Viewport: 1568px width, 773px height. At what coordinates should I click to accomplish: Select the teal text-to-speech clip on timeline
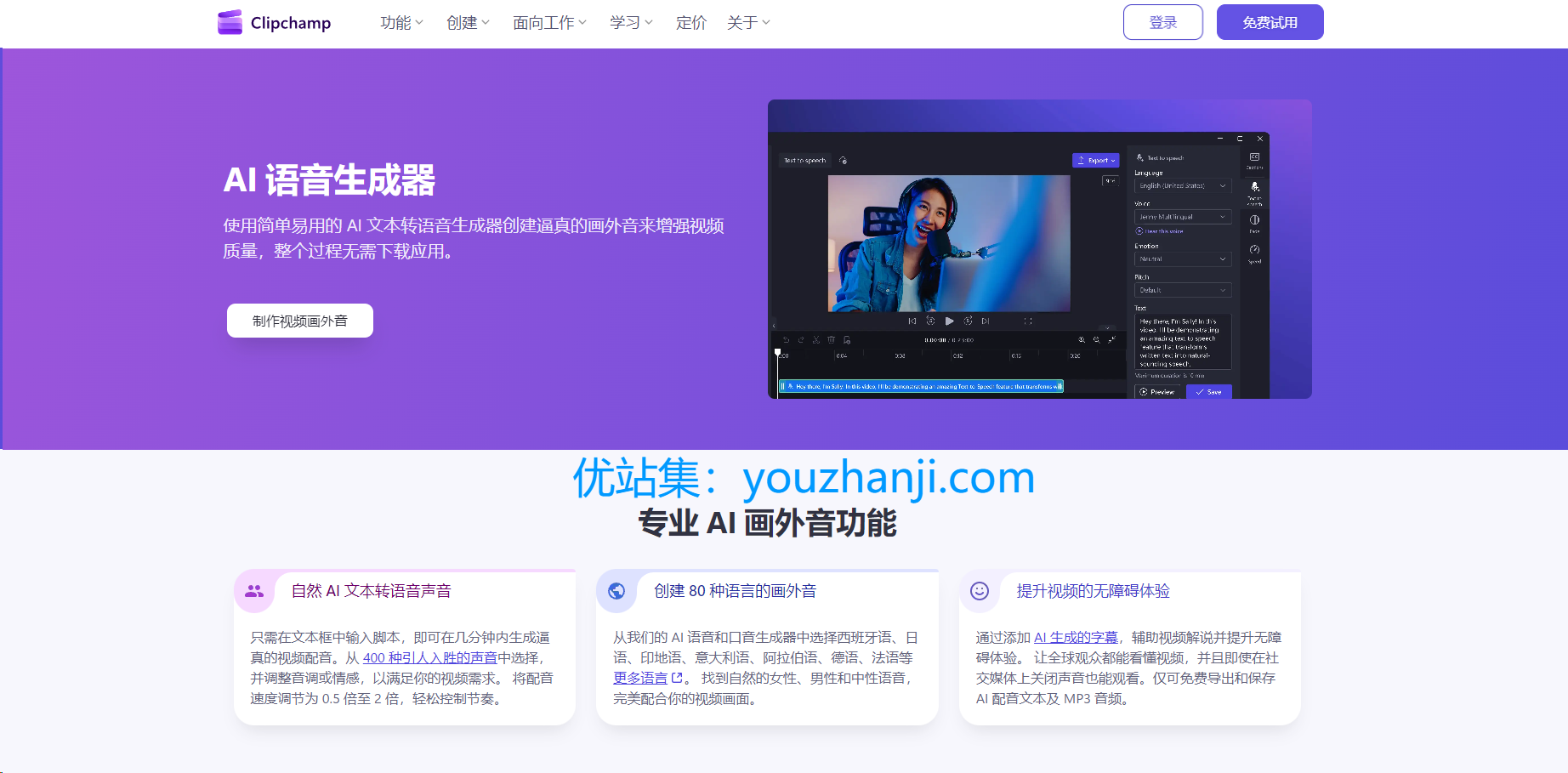(x=921, y=386)
